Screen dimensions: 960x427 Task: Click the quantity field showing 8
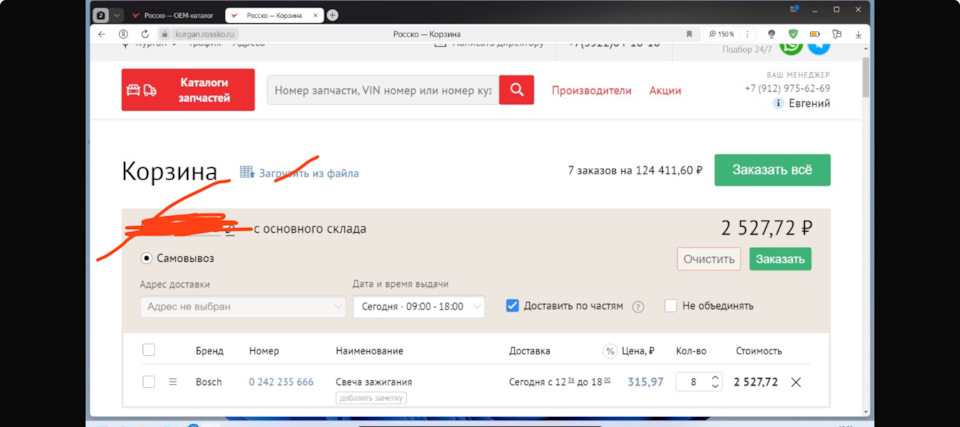(693, 382)
